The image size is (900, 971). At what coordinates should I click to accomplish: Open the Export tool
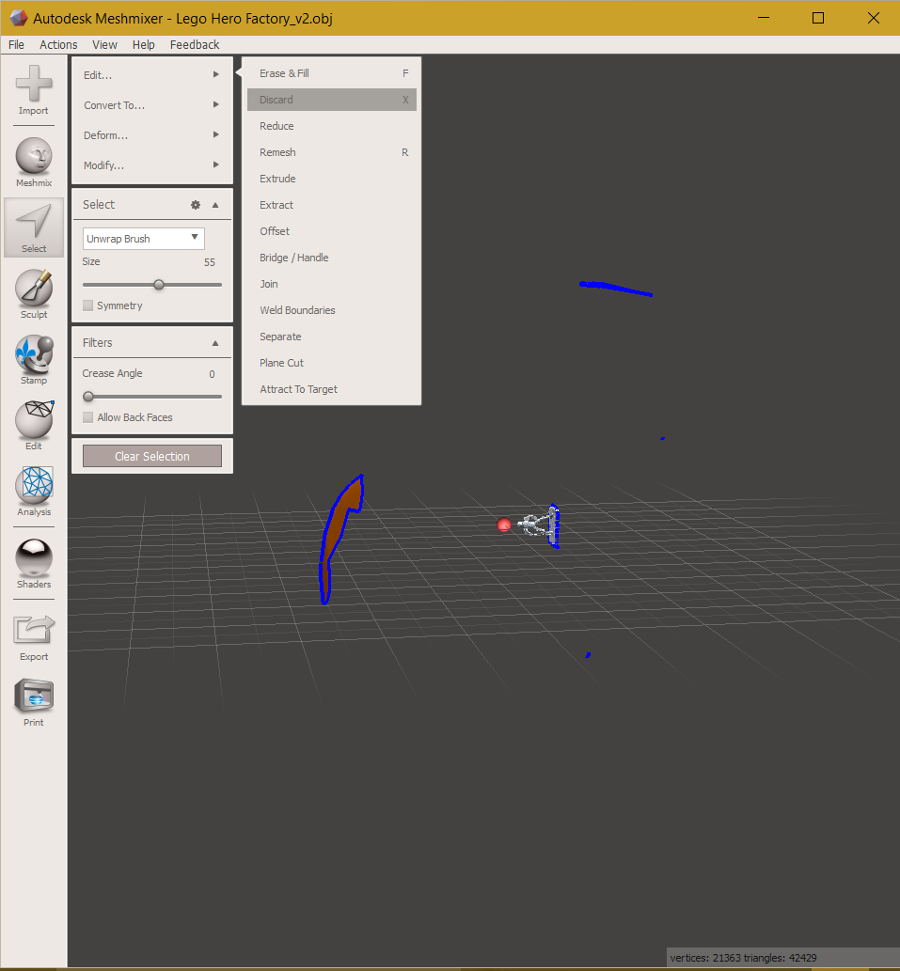33,637
